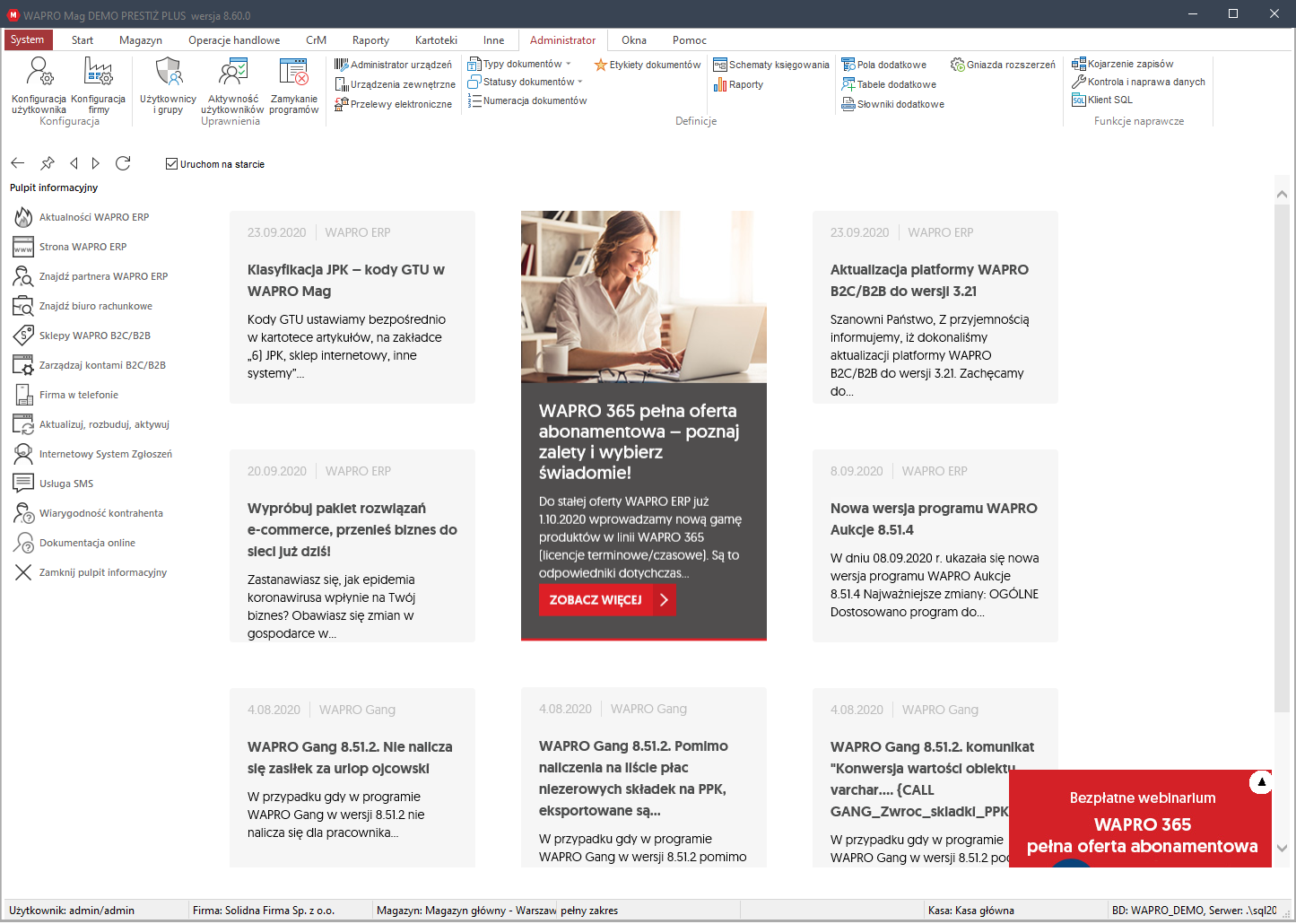Switch to the Magazyn tab
The image size is (1296, 924).
141,40
